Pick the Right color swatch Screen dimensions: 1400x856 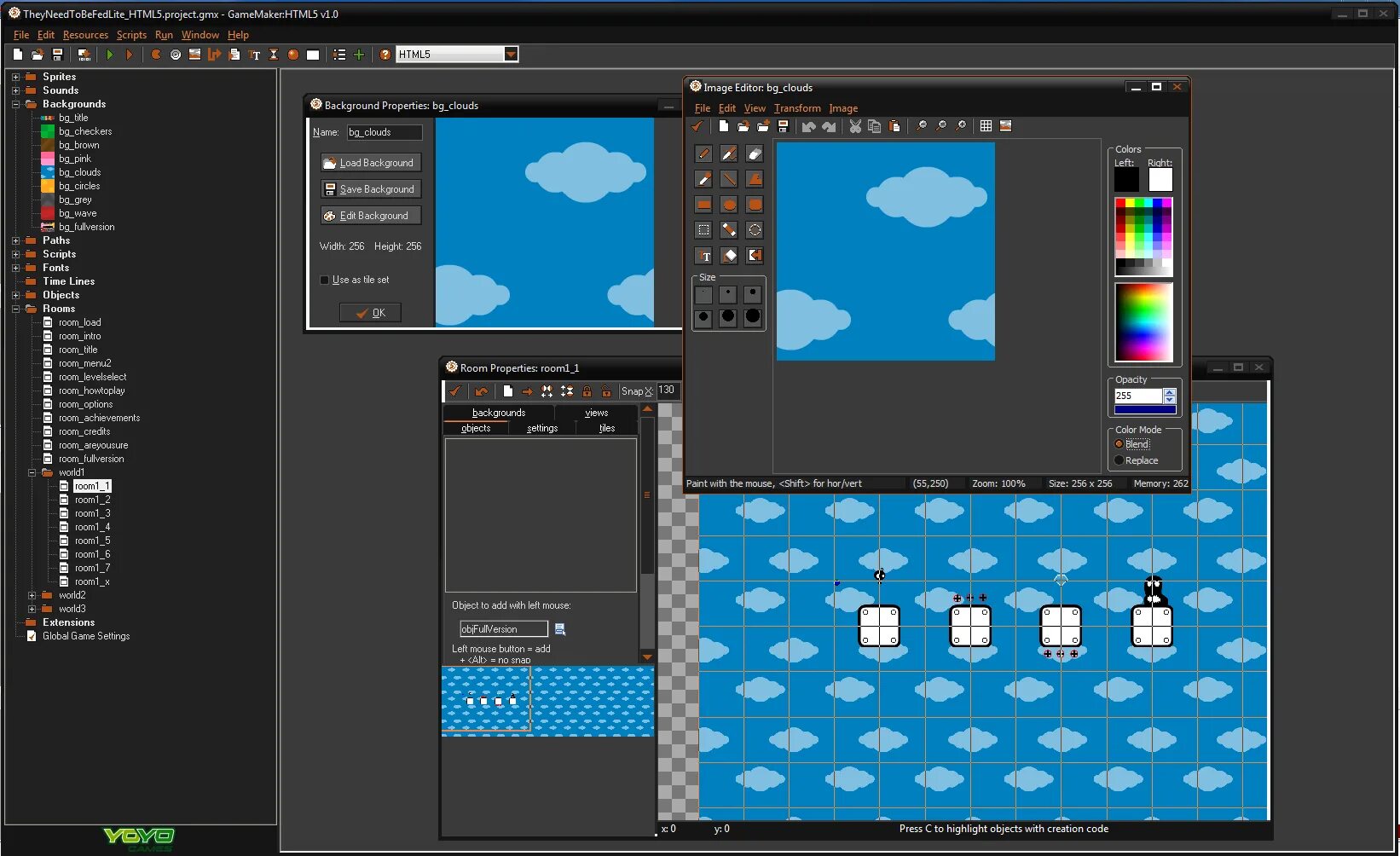(1160, 180)
